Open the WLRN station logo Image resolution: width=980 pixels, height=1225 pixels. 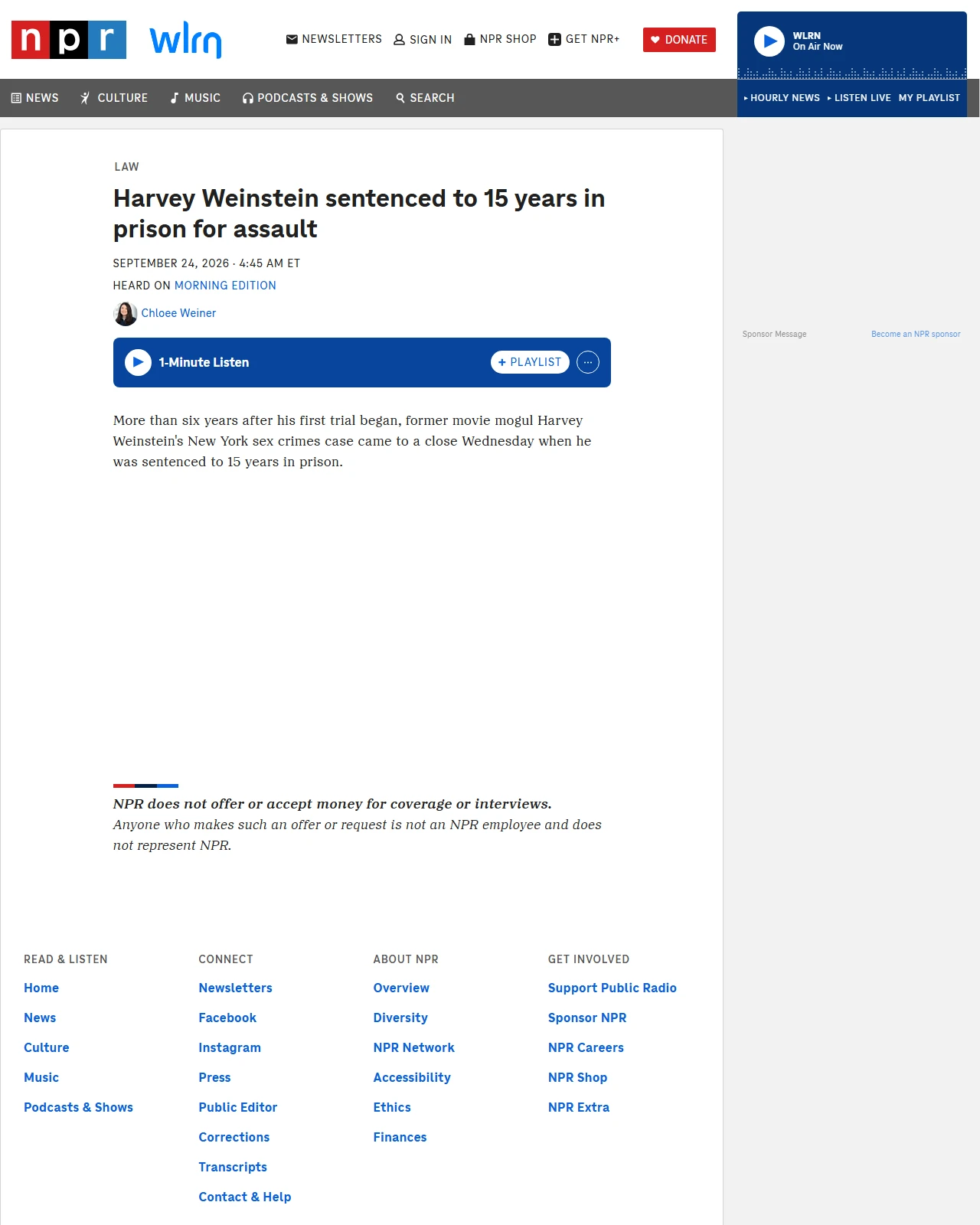point(186,41)
